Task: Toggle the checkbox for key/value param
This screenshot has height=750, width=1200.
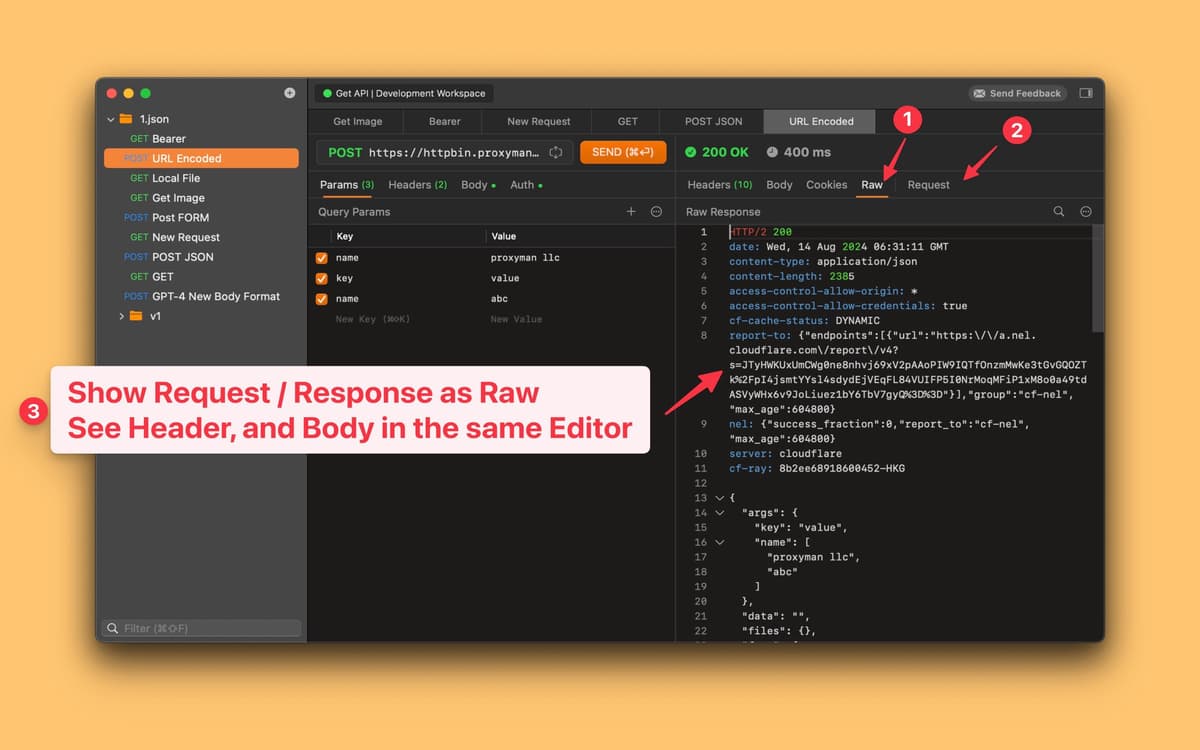Action: [x=322, y=279]
